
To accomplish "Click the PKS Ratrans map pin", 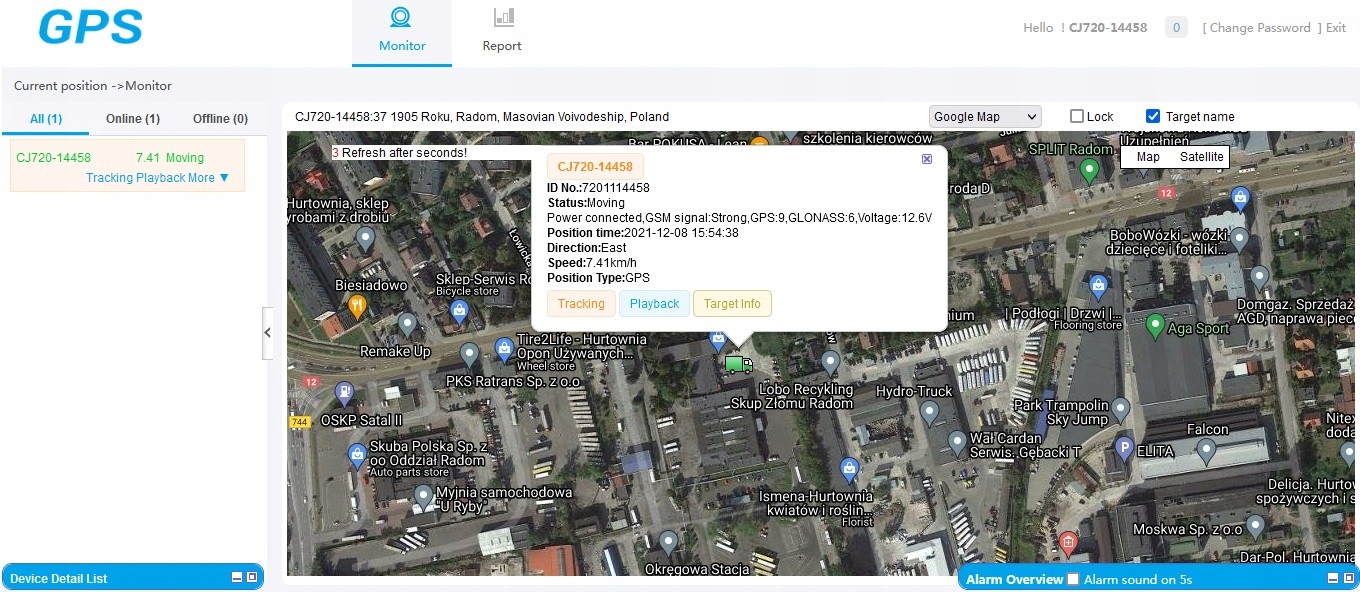I will click(x=470, y=356).
